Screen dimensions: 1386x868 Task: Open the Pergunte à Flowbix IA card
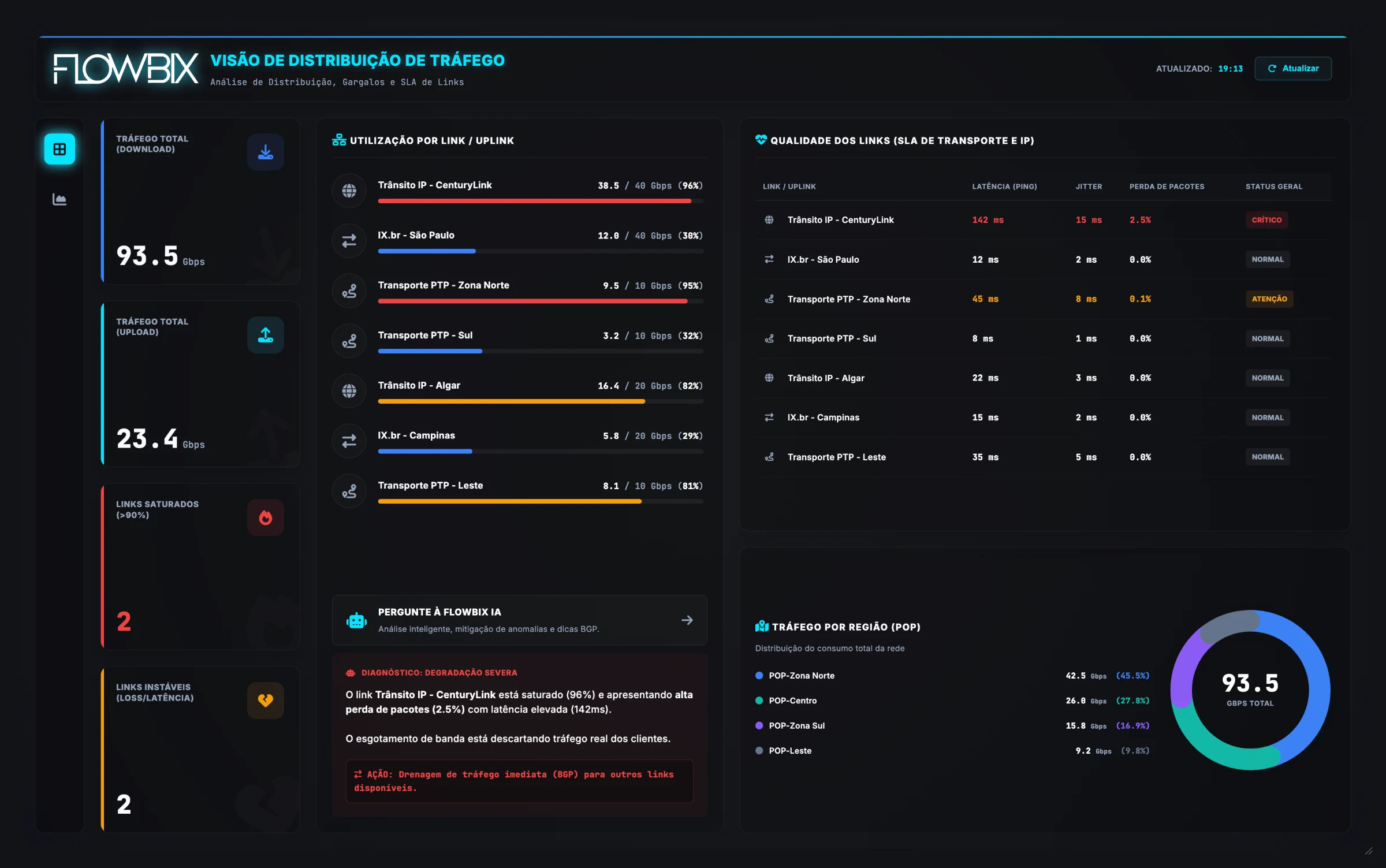519,620
